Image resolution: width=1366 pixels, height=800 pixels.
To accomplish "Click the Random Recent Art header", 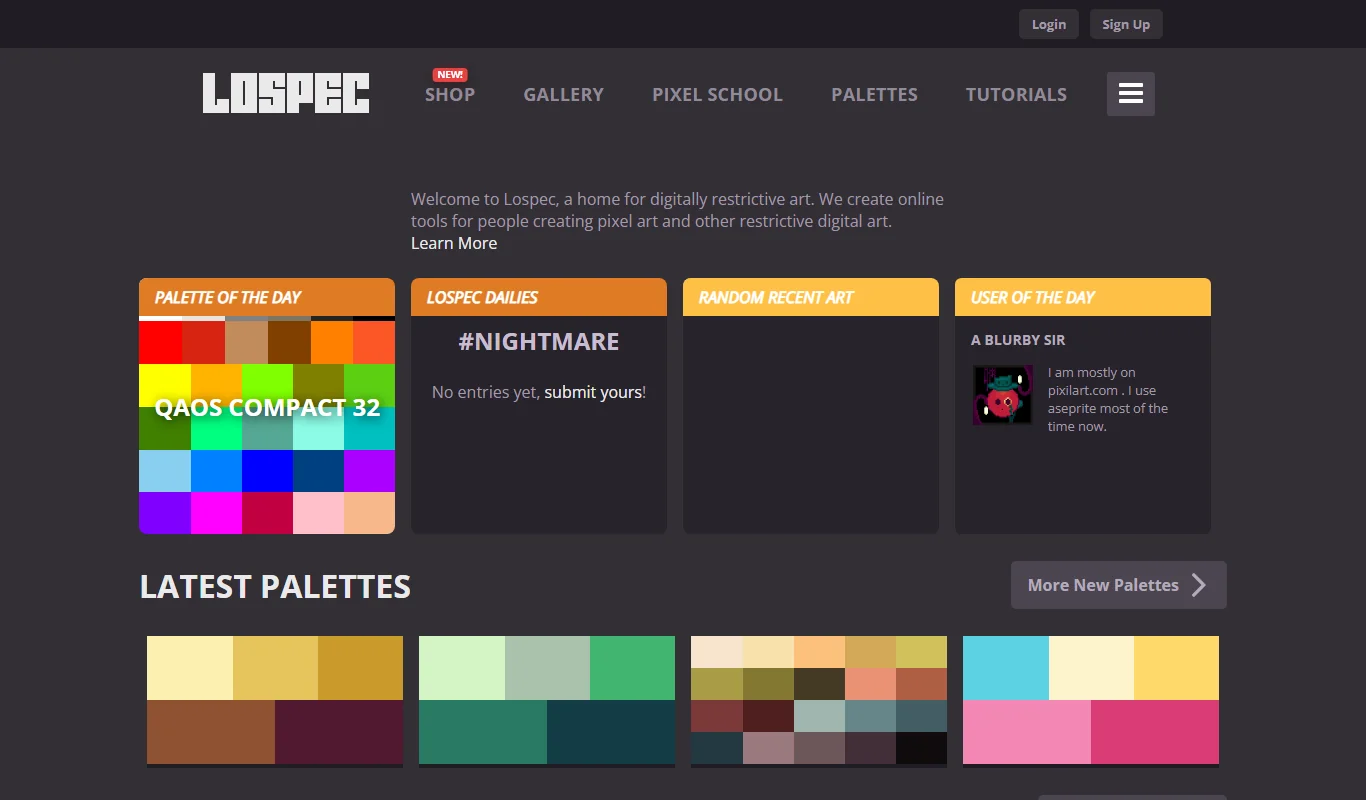I will (811, 297).
